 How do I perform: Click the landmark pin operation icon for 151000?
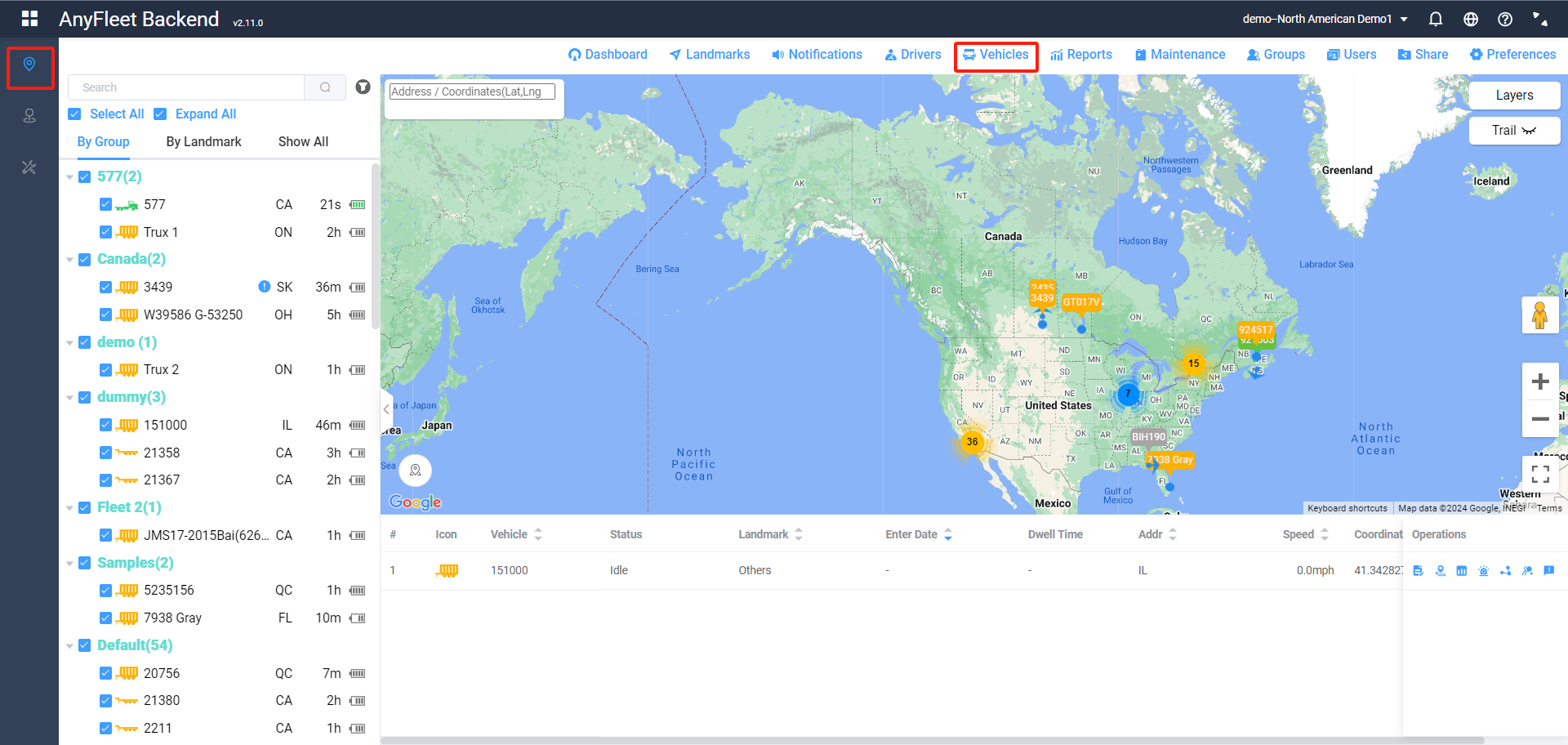pos(1440,571)
